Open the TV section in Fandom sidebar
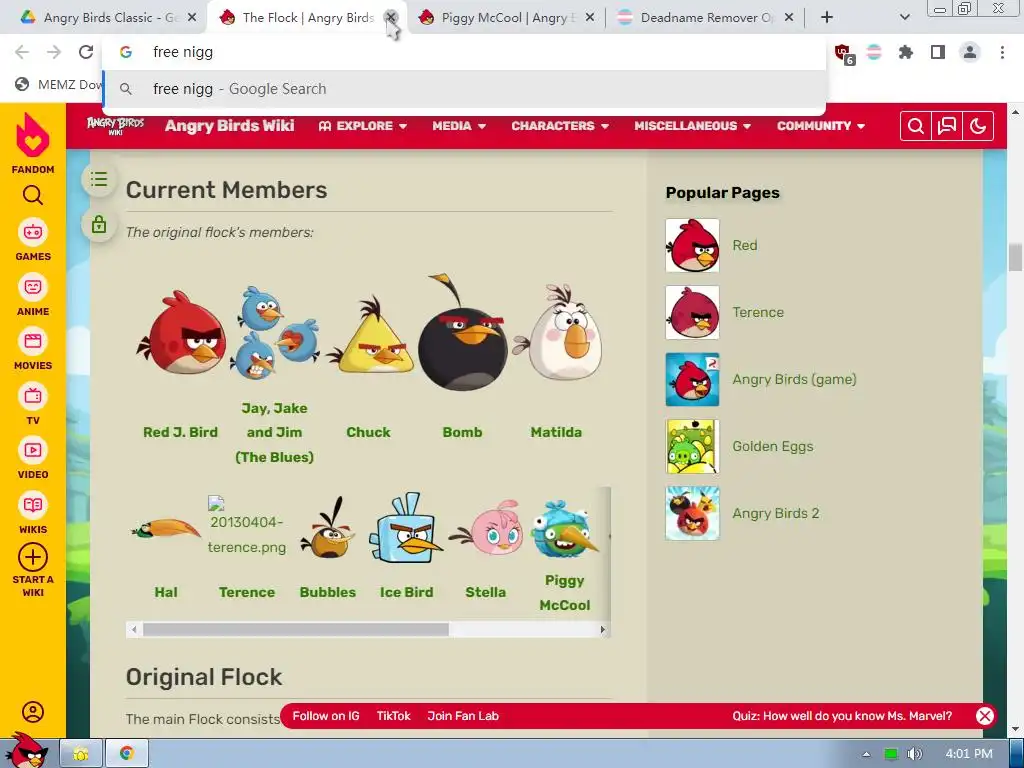 click(33, 404)
